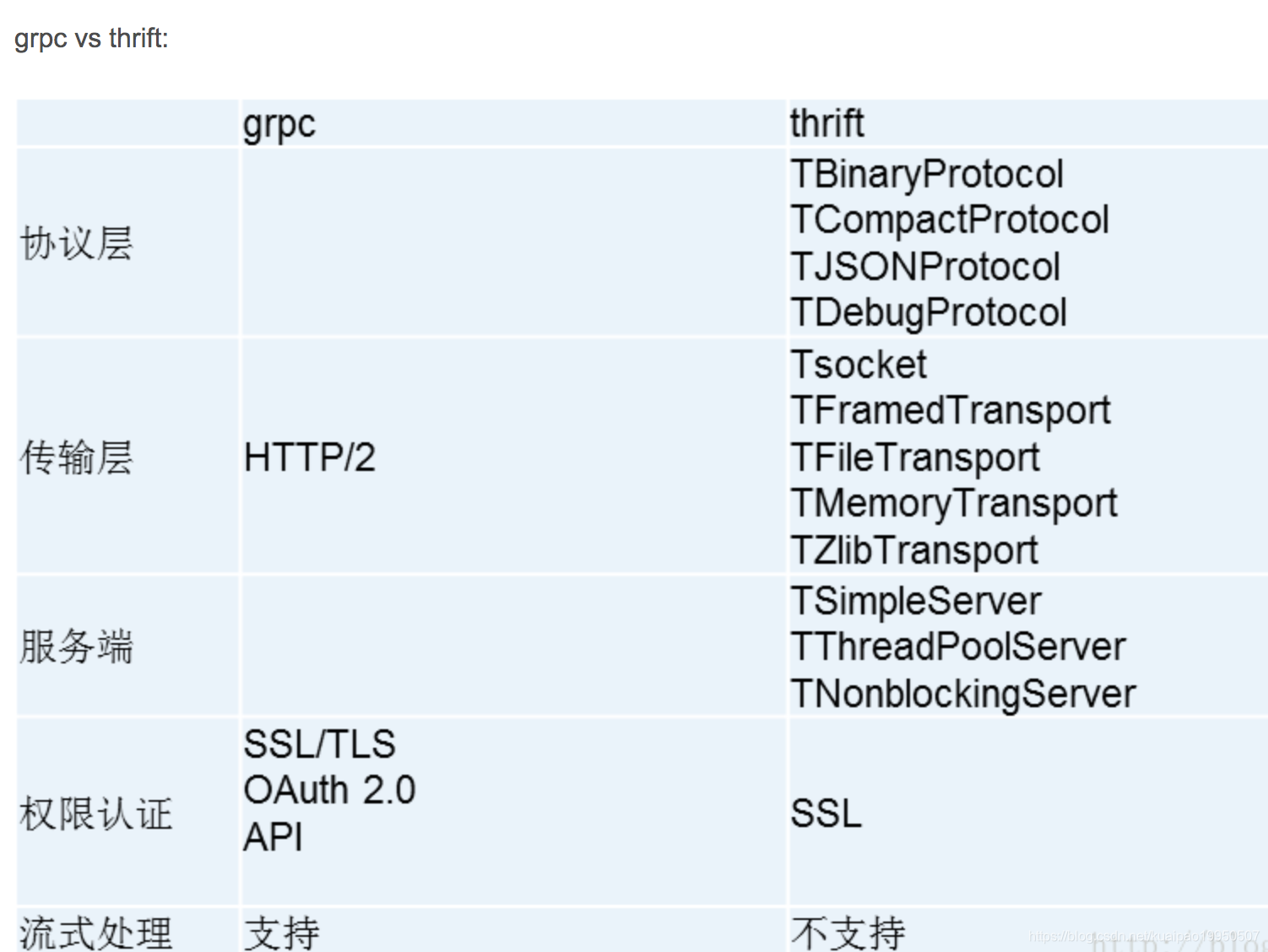The width and height of the screenshot is (1268, 952).
Task: Click 'OAuth 2.0' in the grpc column
Action: point(329,791)
